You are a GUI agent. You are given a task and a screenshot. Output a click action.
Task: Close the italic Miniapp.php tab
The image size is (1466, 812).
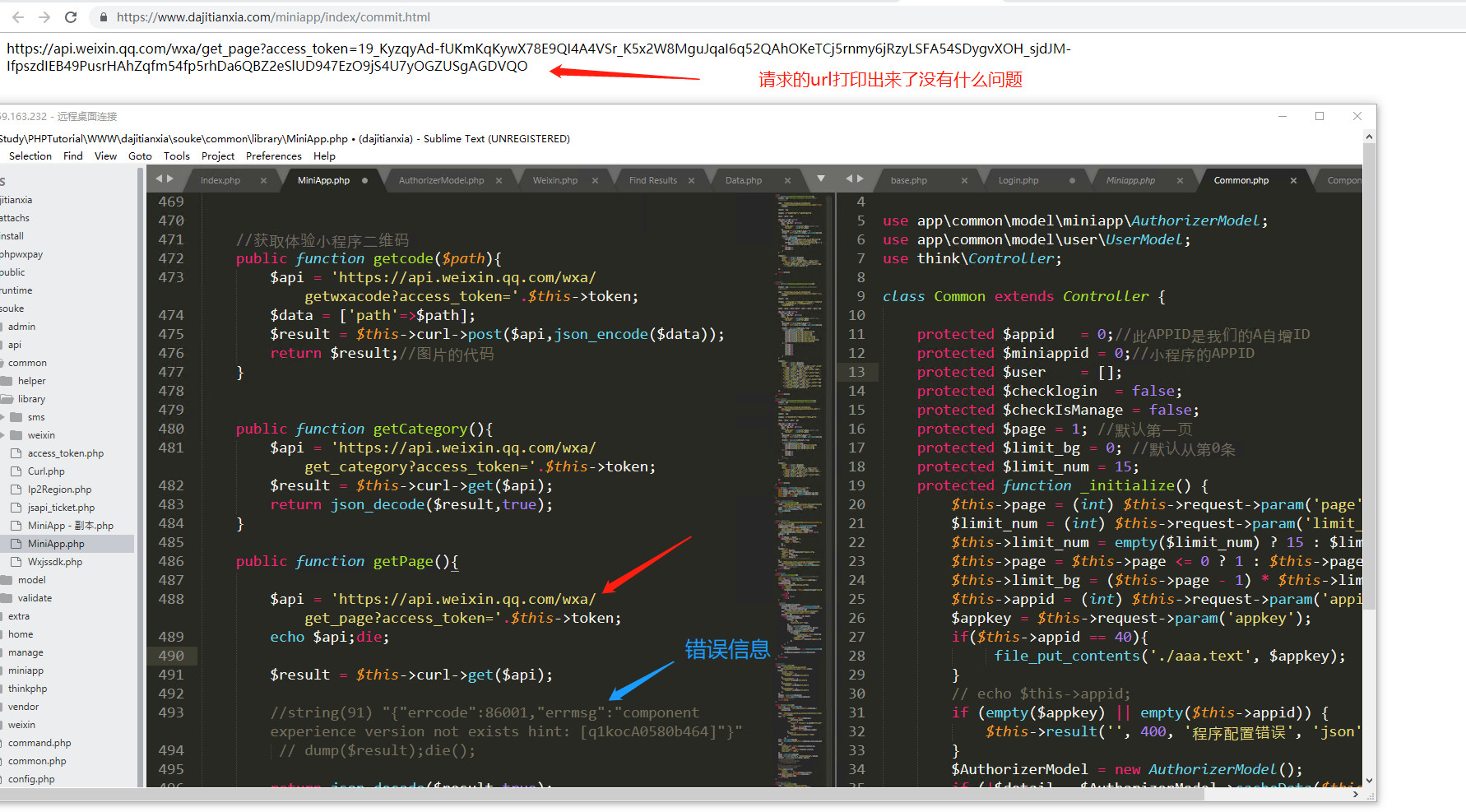pos(1180,180)
